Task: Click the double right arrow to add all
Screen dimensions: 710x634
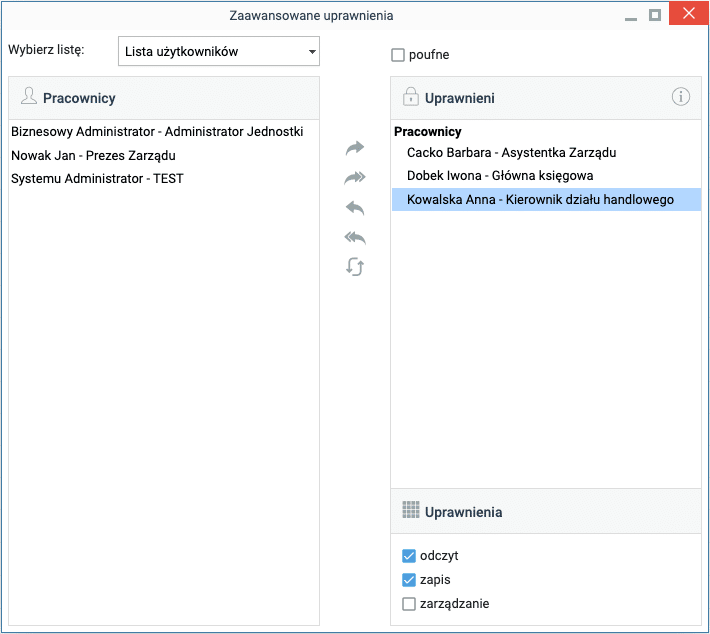Action: (x=355, y=178)
